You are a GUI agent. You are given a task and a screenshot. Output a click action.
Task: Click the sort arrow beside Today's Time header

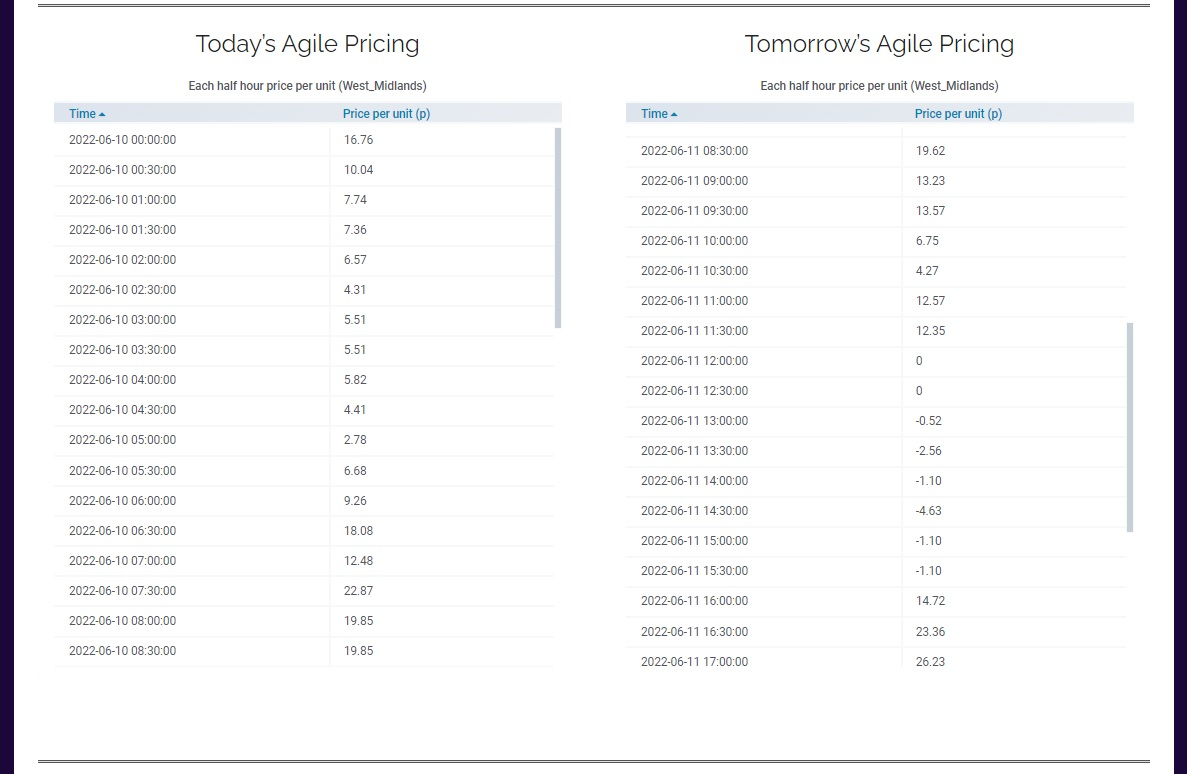tap(102, 114)
